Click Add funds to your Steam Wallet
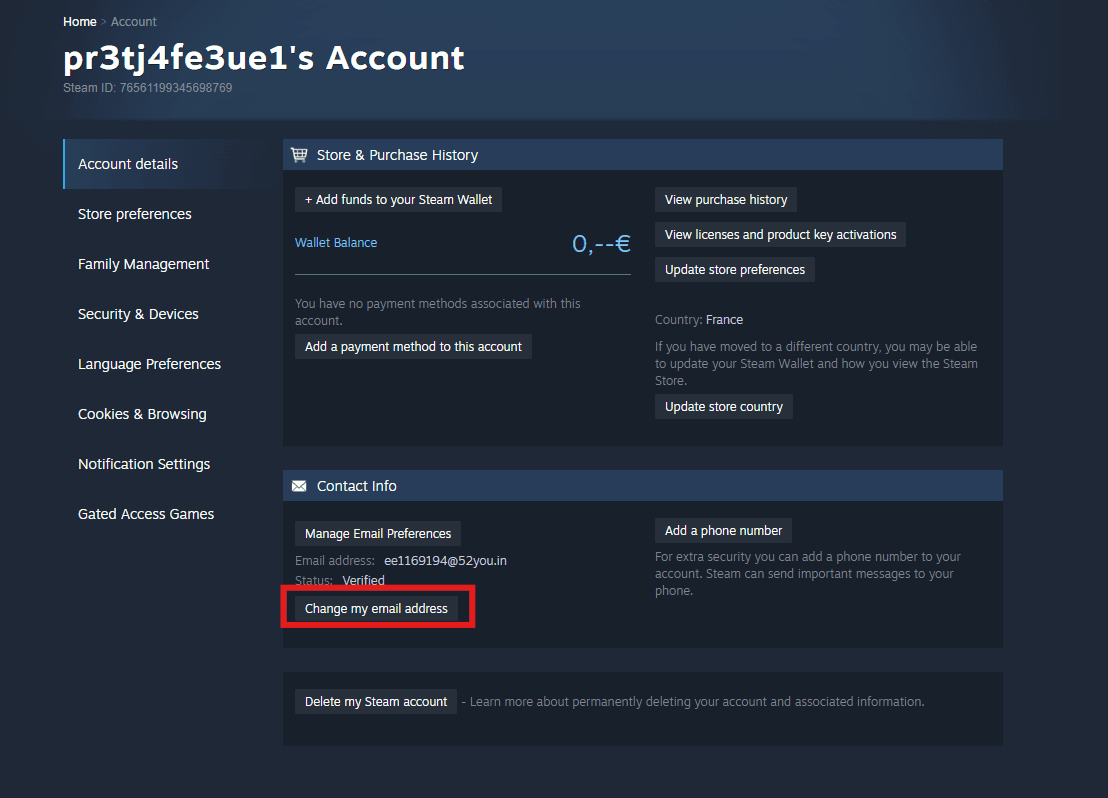Screen dimensions: 1108x798 click(x=399, y=200)
